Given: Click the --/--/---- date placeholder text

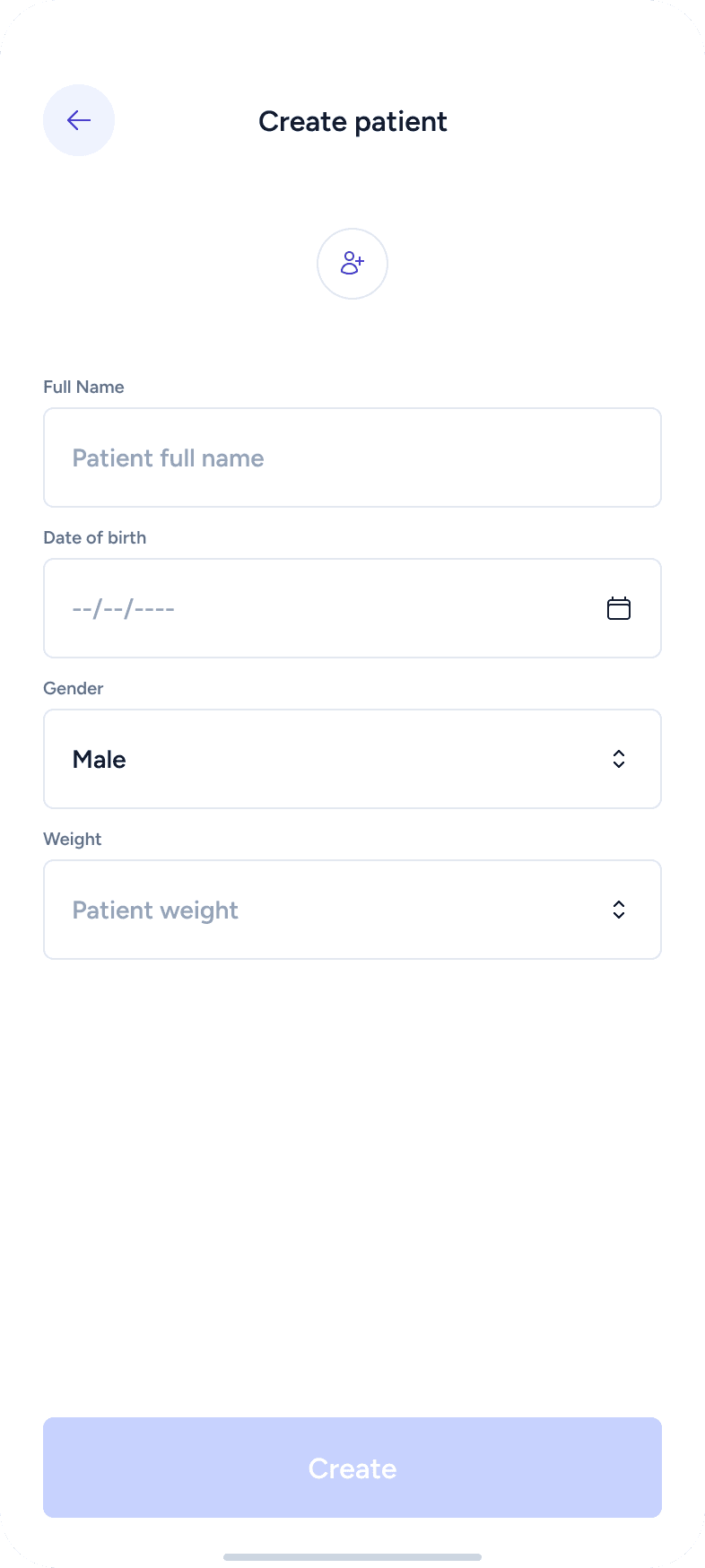Looking at the screenshot, I should [123, 609].
